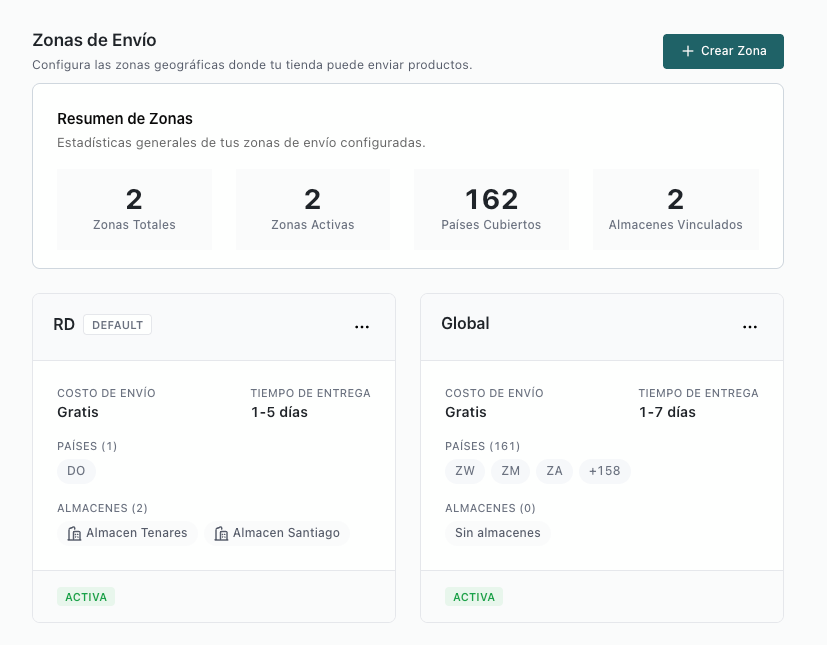Click the DEFAULT badge next to RD
The width and height of the screenshot is (827, 645).
[x=117, y=324]
